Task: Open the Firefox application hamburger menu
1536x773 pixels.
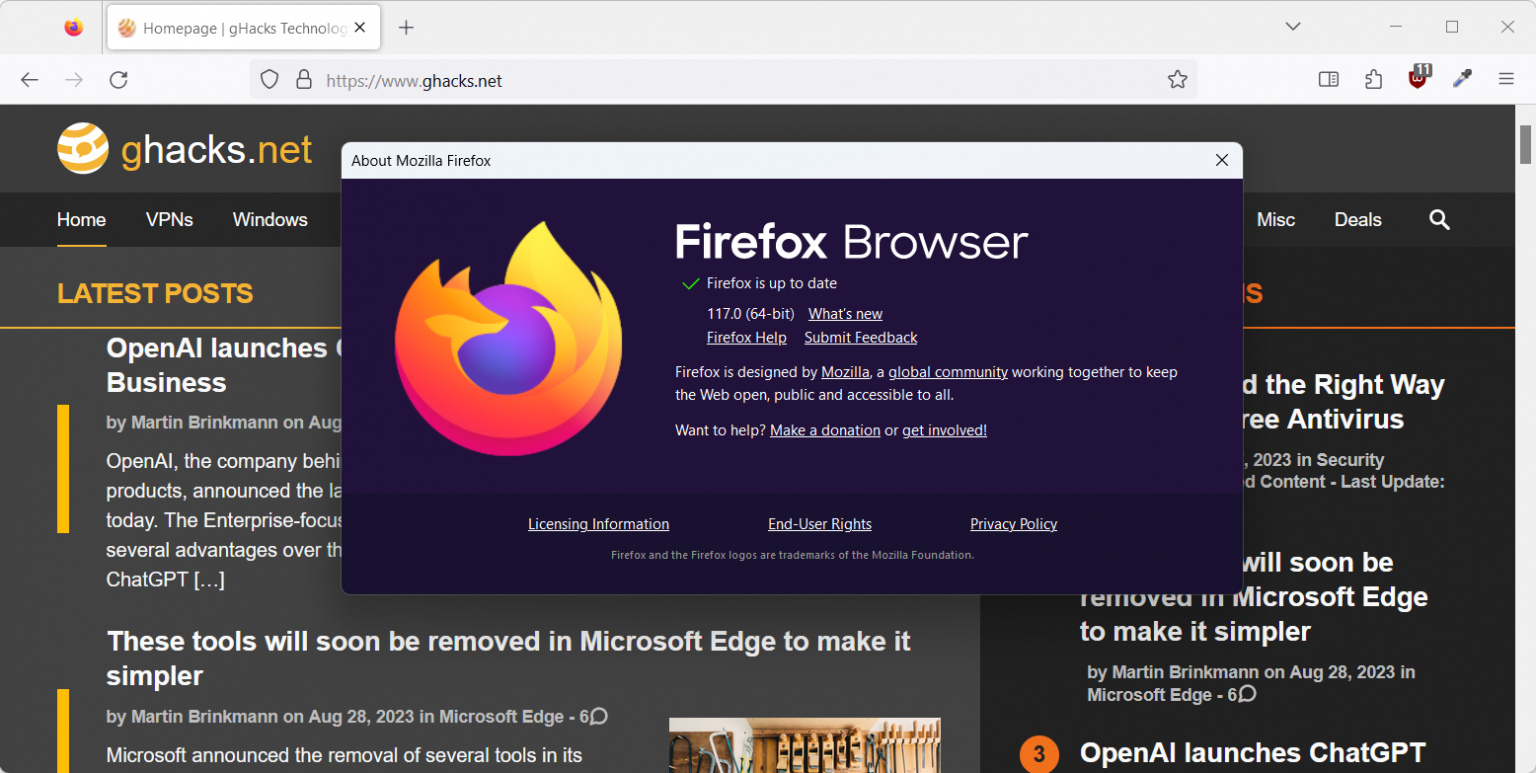Action: pyautogui.click(x=1506, y=80)
